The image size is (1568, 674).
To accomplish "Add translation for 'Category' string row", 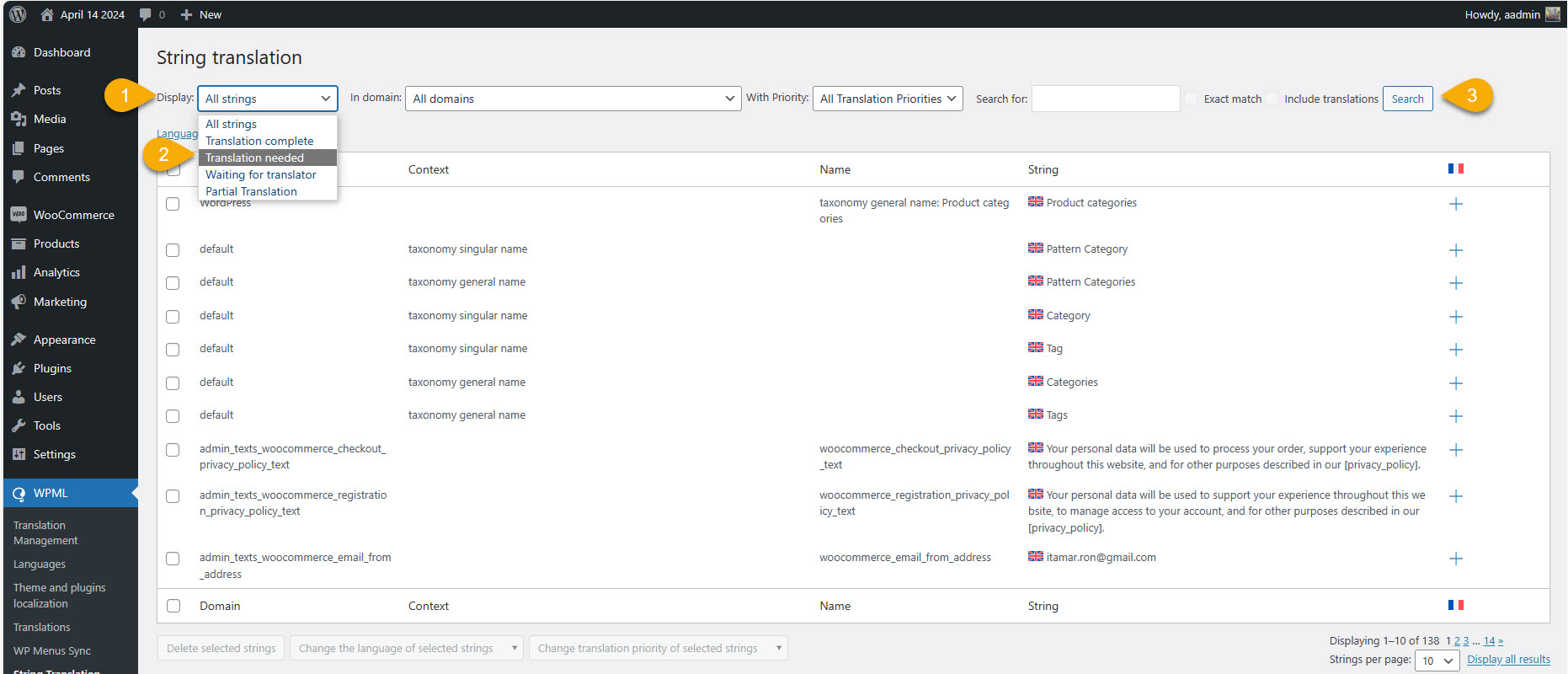I will [1455, 317].
